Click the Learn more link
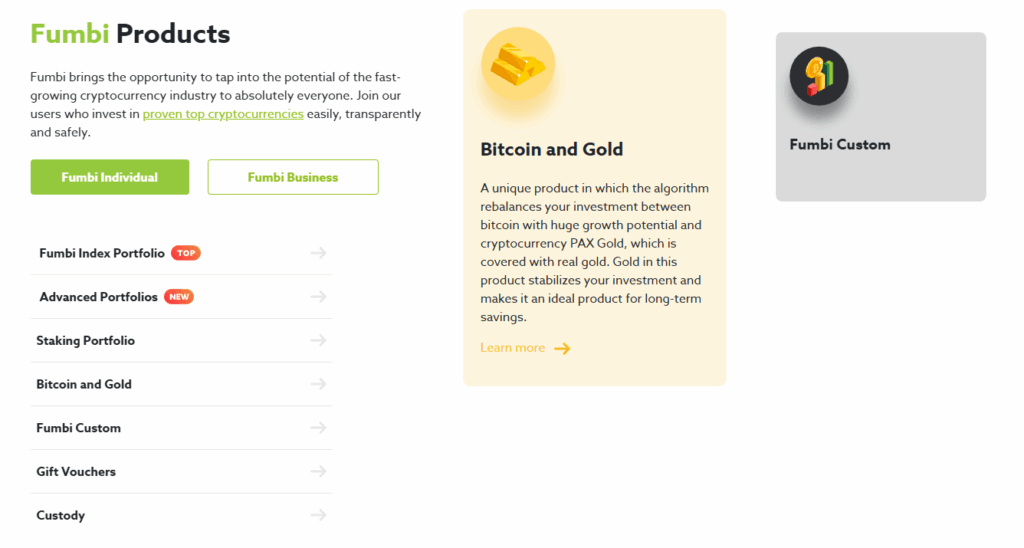Screen dimensions: 1024x548 [513, 348]
